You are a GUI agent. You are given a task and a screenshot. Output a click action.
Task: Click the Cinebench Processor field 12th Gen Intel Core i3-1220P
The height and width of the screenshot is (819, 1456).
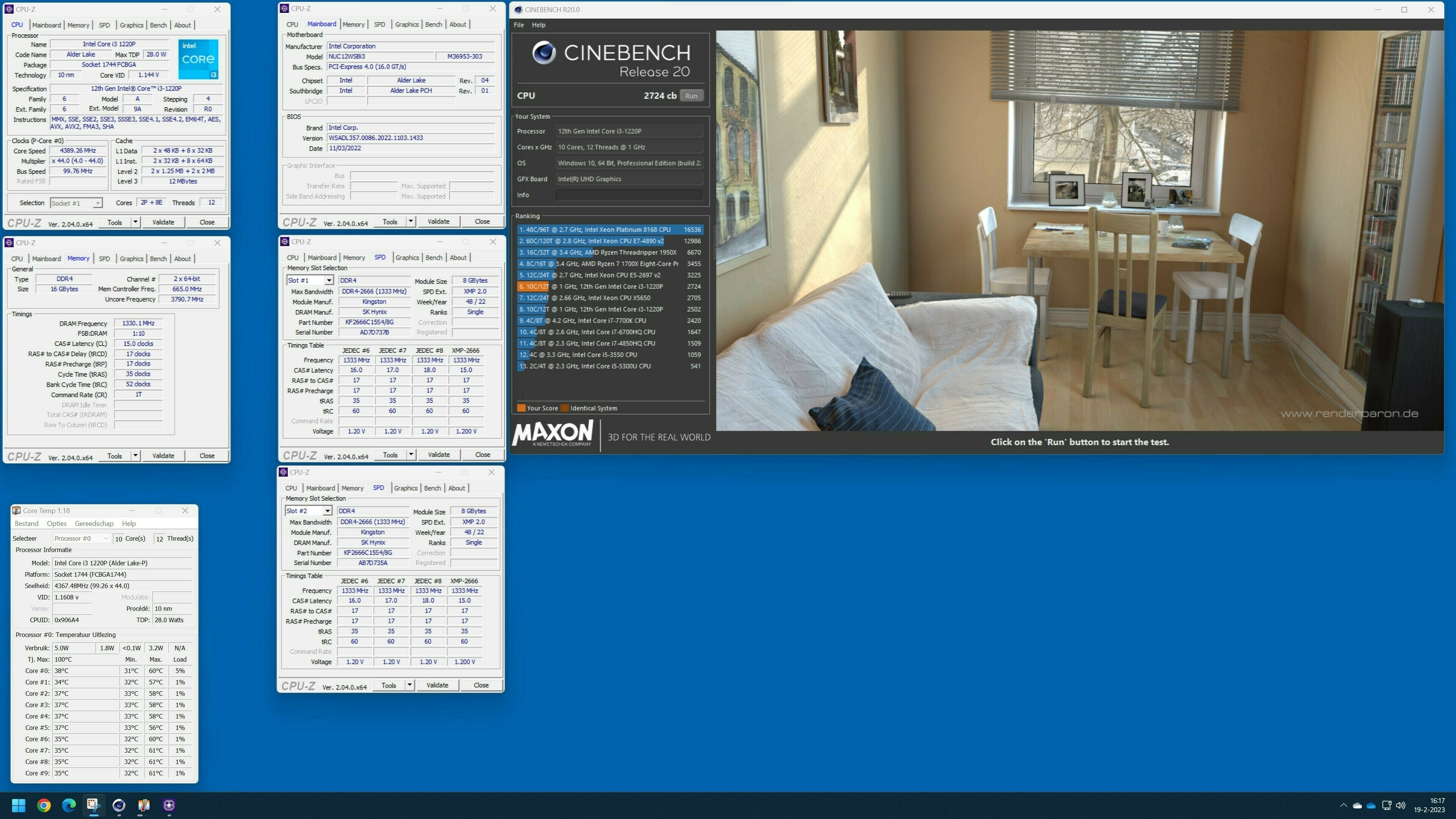[x=629, y=131]
